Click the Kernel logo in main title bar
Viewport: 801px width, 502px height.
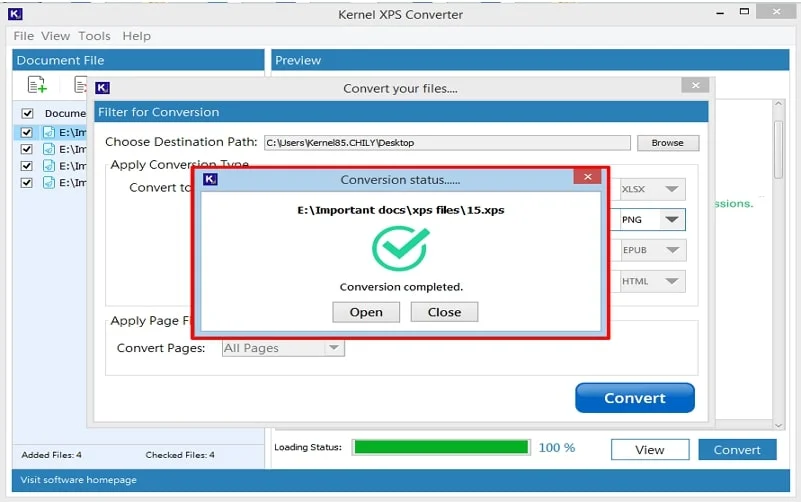click(x=15, y=14)
